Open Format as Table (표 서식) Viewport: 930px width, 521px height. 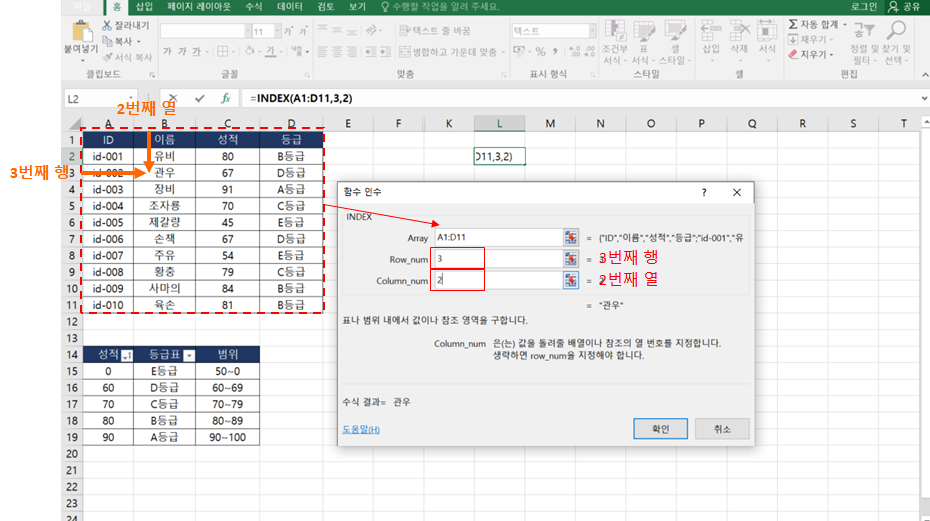click(x=643, y=42)
